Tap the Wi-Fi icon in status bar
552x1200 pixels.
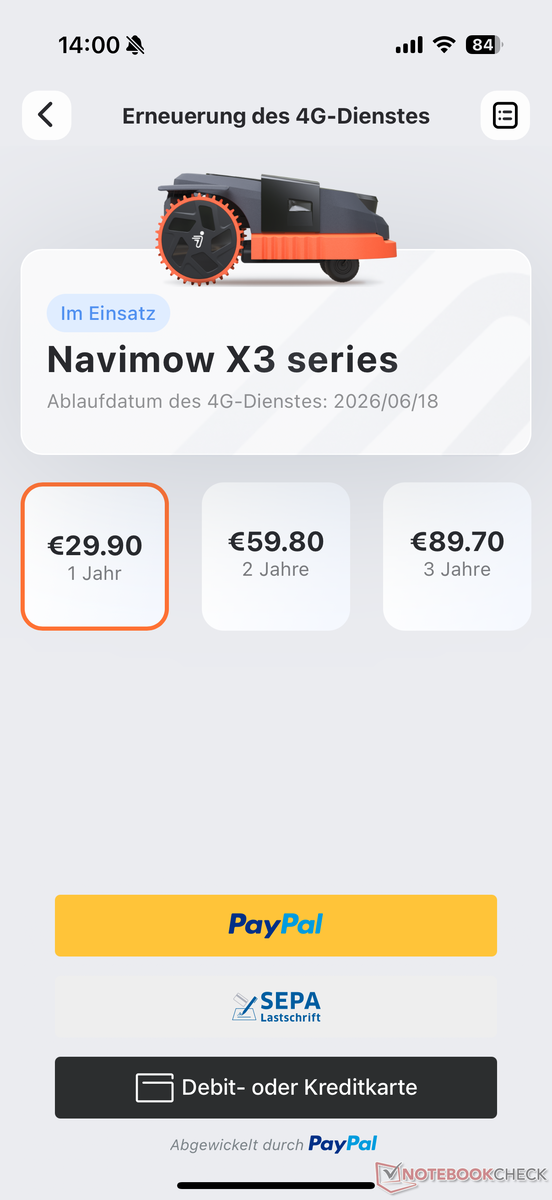coord(443,45)
